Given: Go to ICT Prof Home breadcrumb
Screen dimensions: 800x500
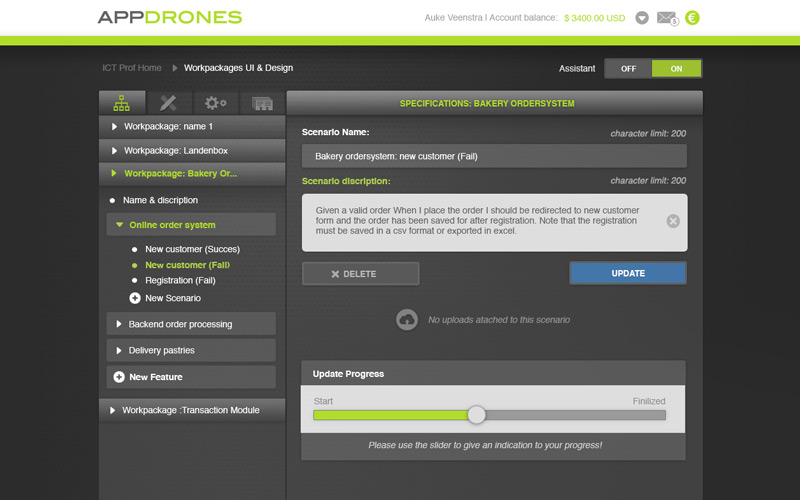Looking at the screenshot, I should [131, 68].
